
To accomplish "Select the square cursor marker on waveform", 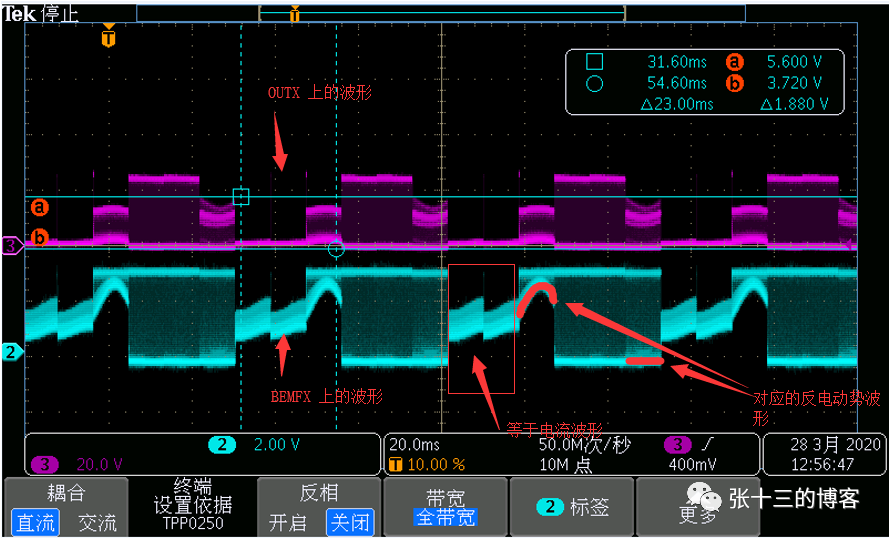I will [x=241, y=197].
